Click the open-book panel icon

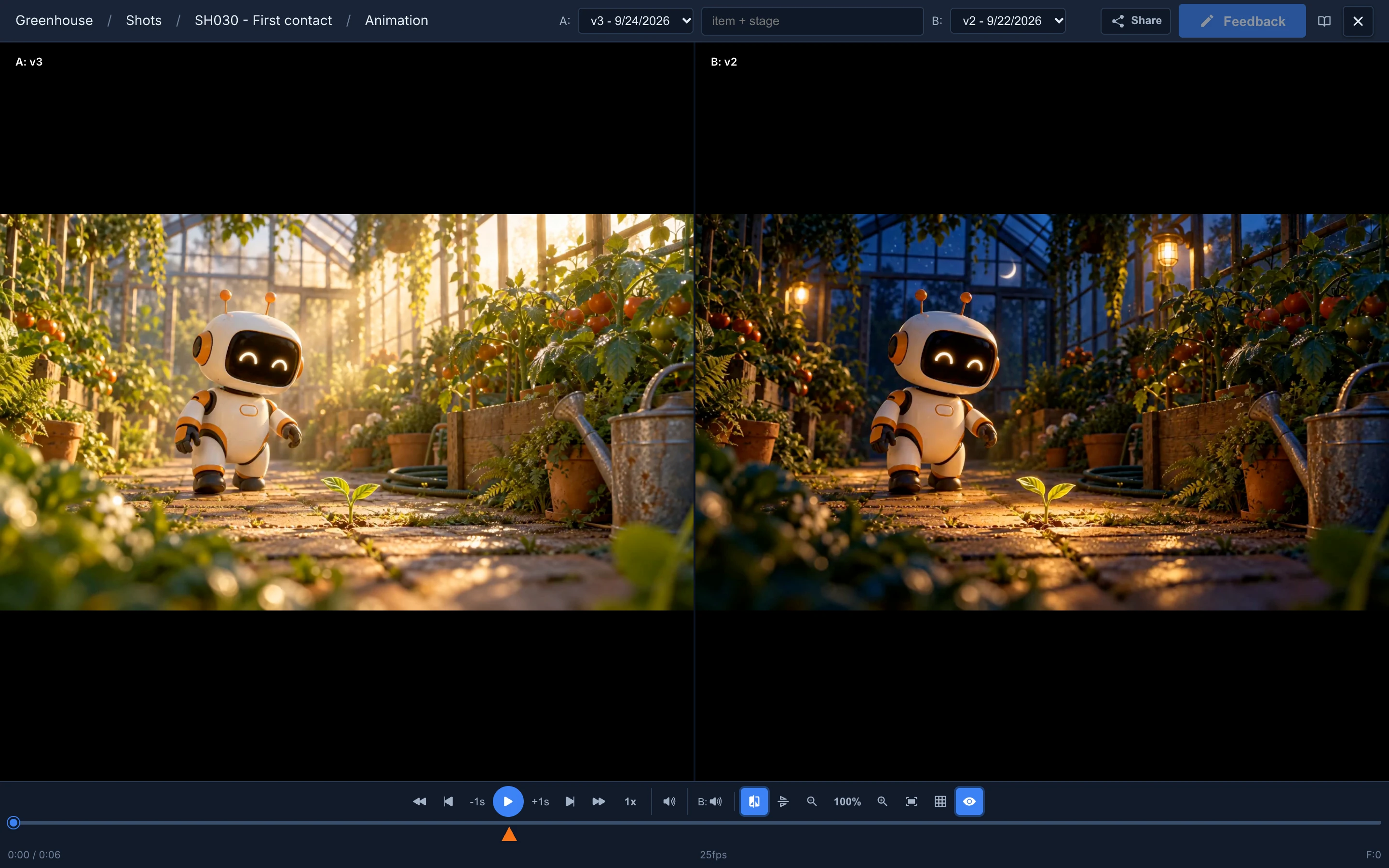pos(1324,21)
